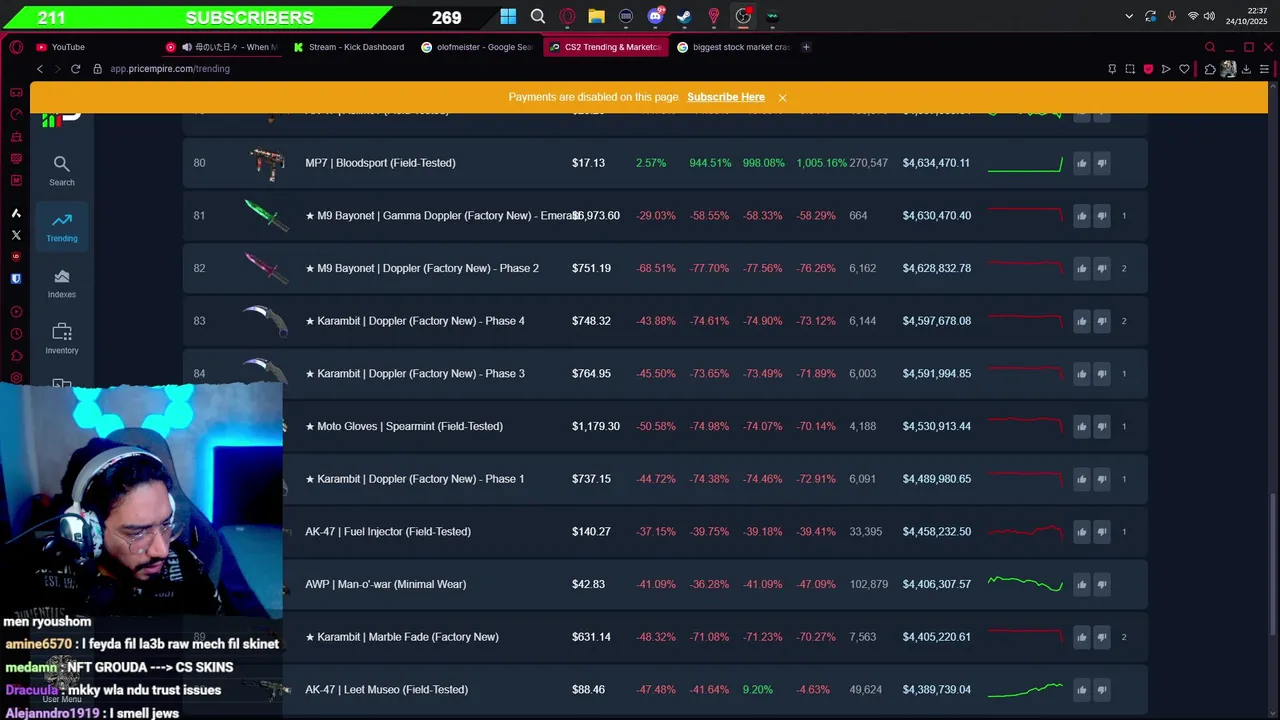
Task: Switch to biggest stock market crash tab
Action: [x=735, y=47]
